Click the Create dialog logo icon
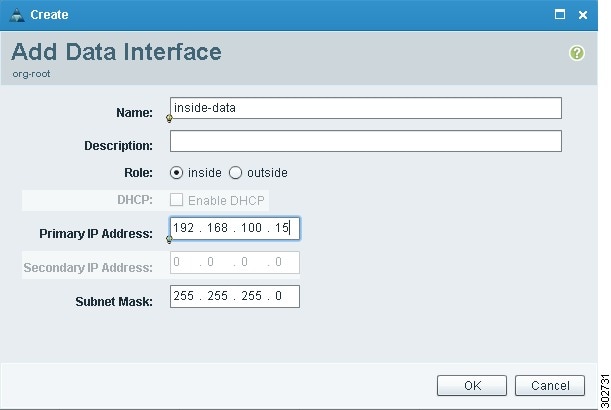This screenshot has height=410, width=611. (17, 15)
